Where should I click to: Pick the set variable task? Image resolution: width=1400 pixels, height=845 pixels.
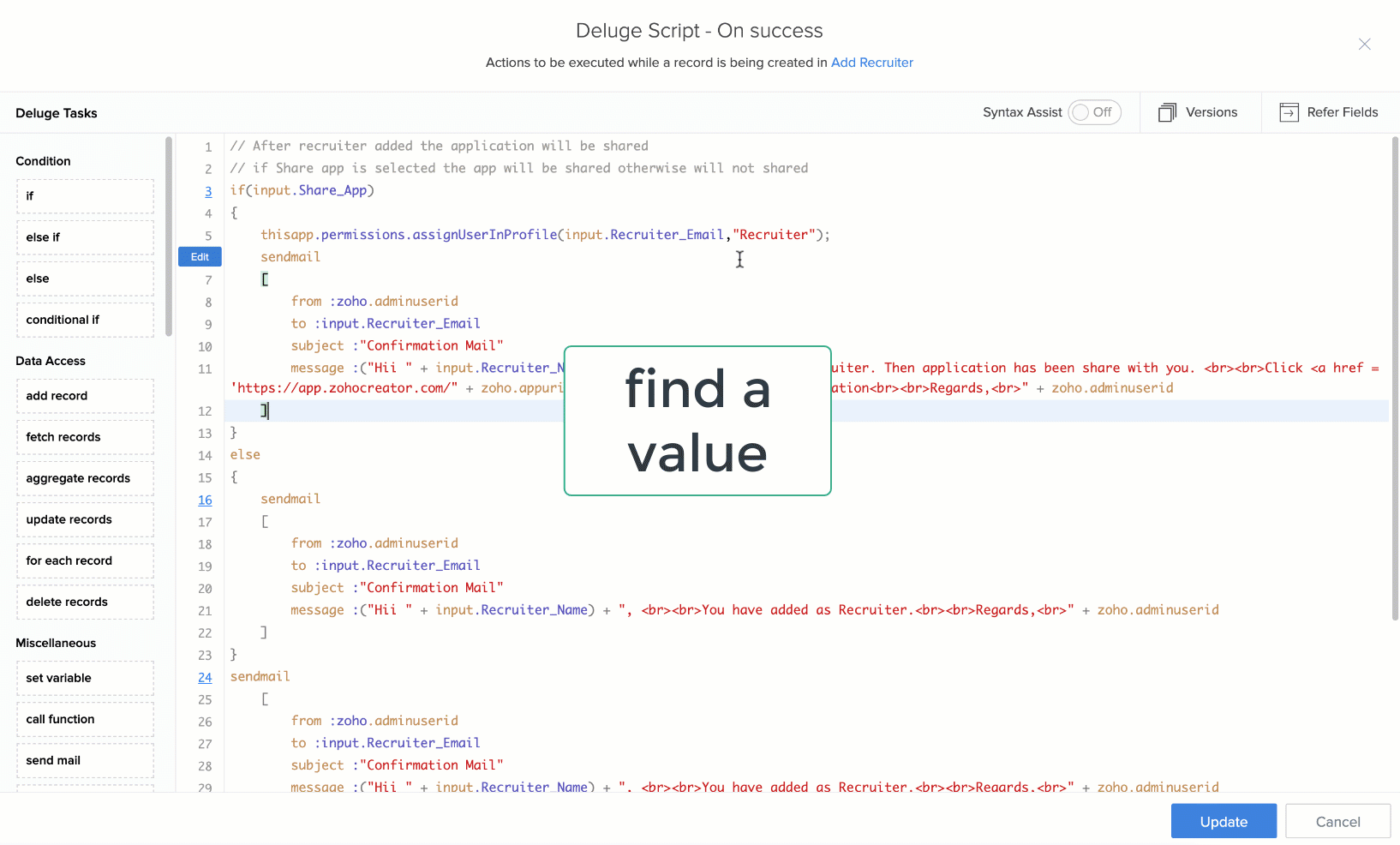coord(85,677)
